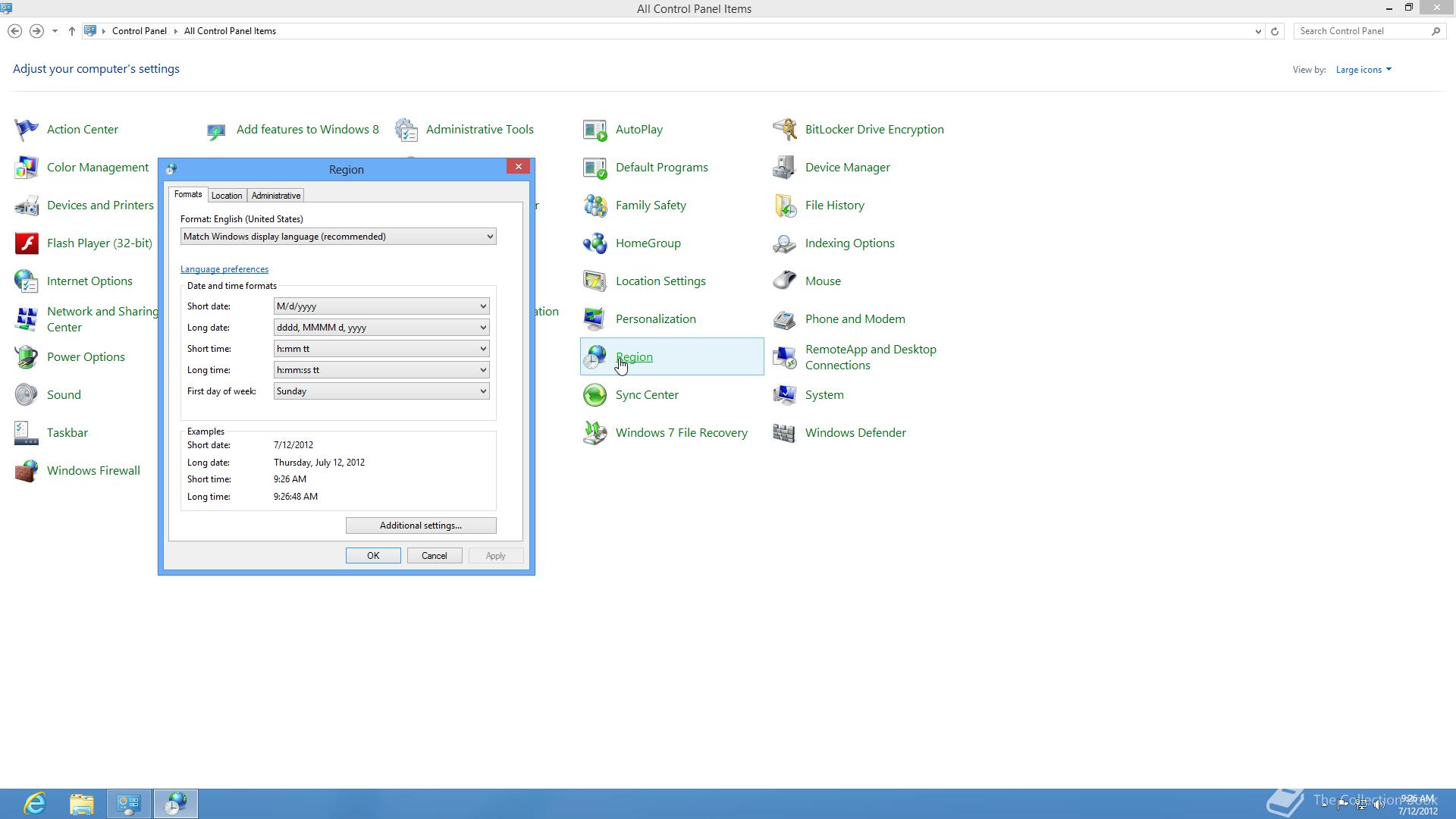Image resolution: width=1456 pixels, height=819 pixels.
Task: Switch to Region taskbar button
Action: point(176,804)
